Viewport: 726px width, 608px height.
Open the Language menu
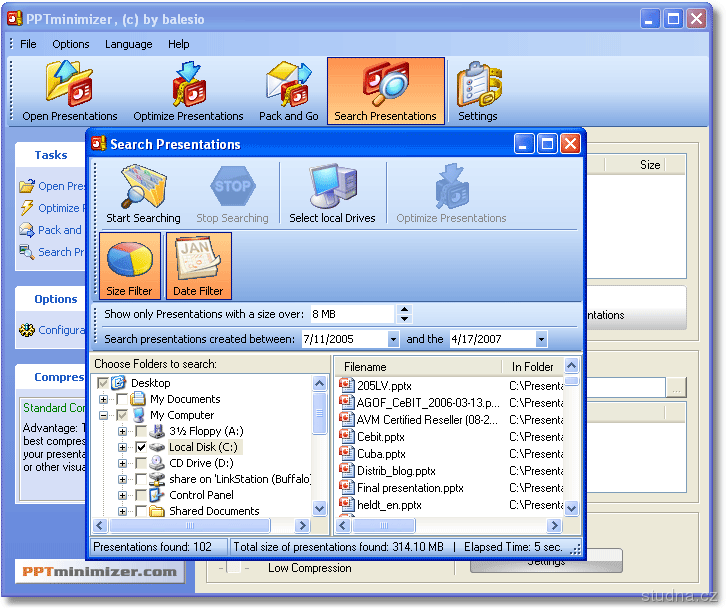coord(129,44)
